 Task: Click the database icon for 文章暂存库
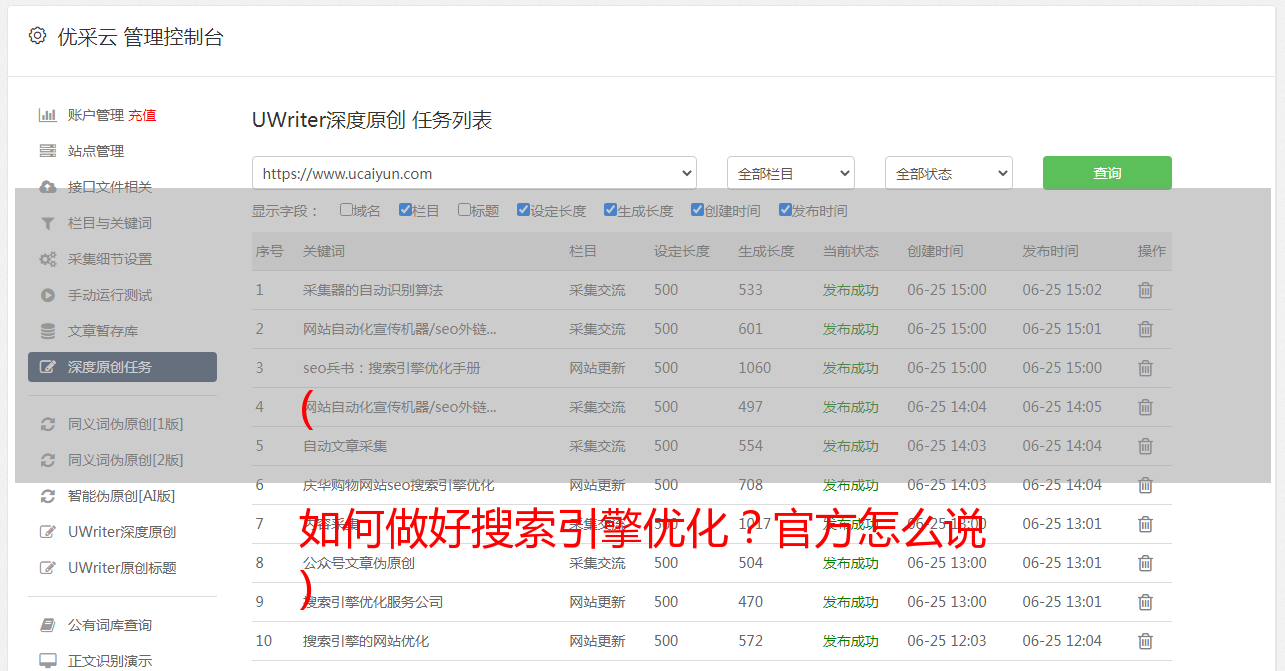click(47, 331)
